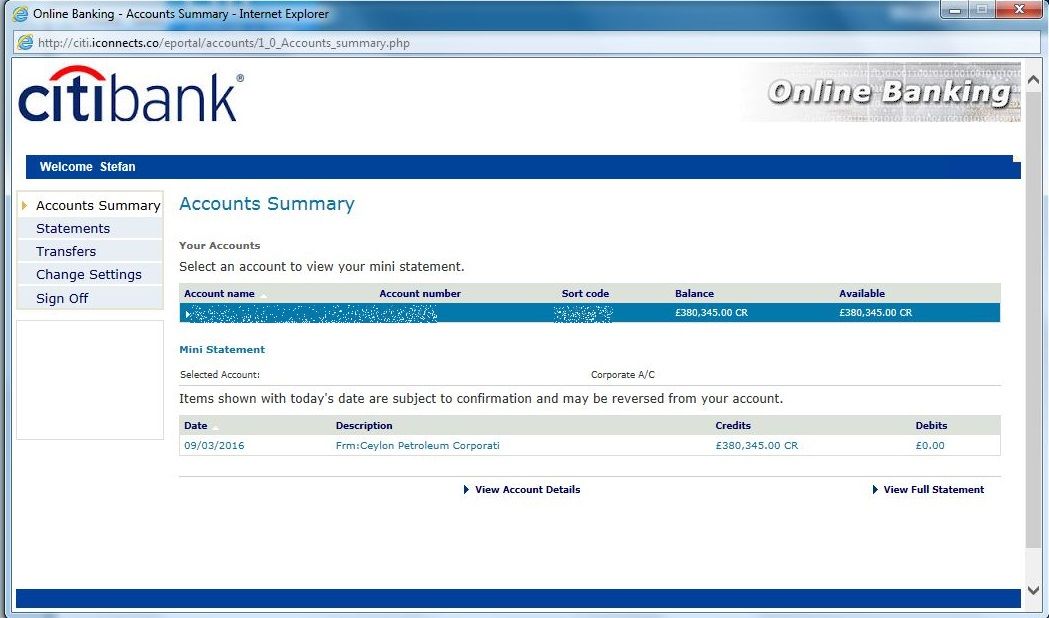
Task: Close the Internet Explorer window
Action: pyautogui.click(x=1019, y=9)
